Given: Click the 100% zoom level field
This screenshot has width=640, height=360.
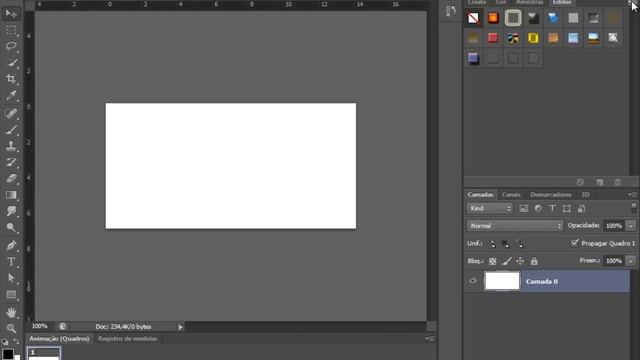Looking at the screenshot, I should click(x=40, y=327).
